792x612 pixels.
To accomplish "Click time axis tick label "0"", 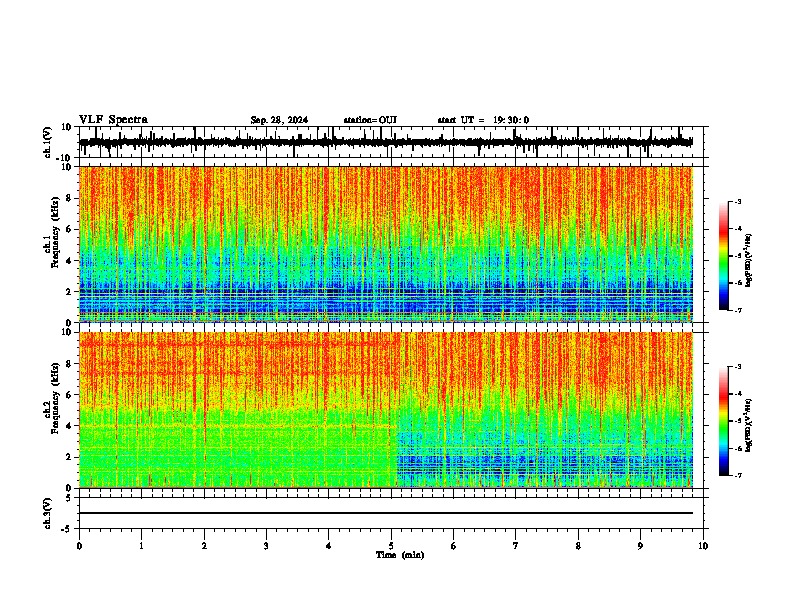I will tap(79, 546).
